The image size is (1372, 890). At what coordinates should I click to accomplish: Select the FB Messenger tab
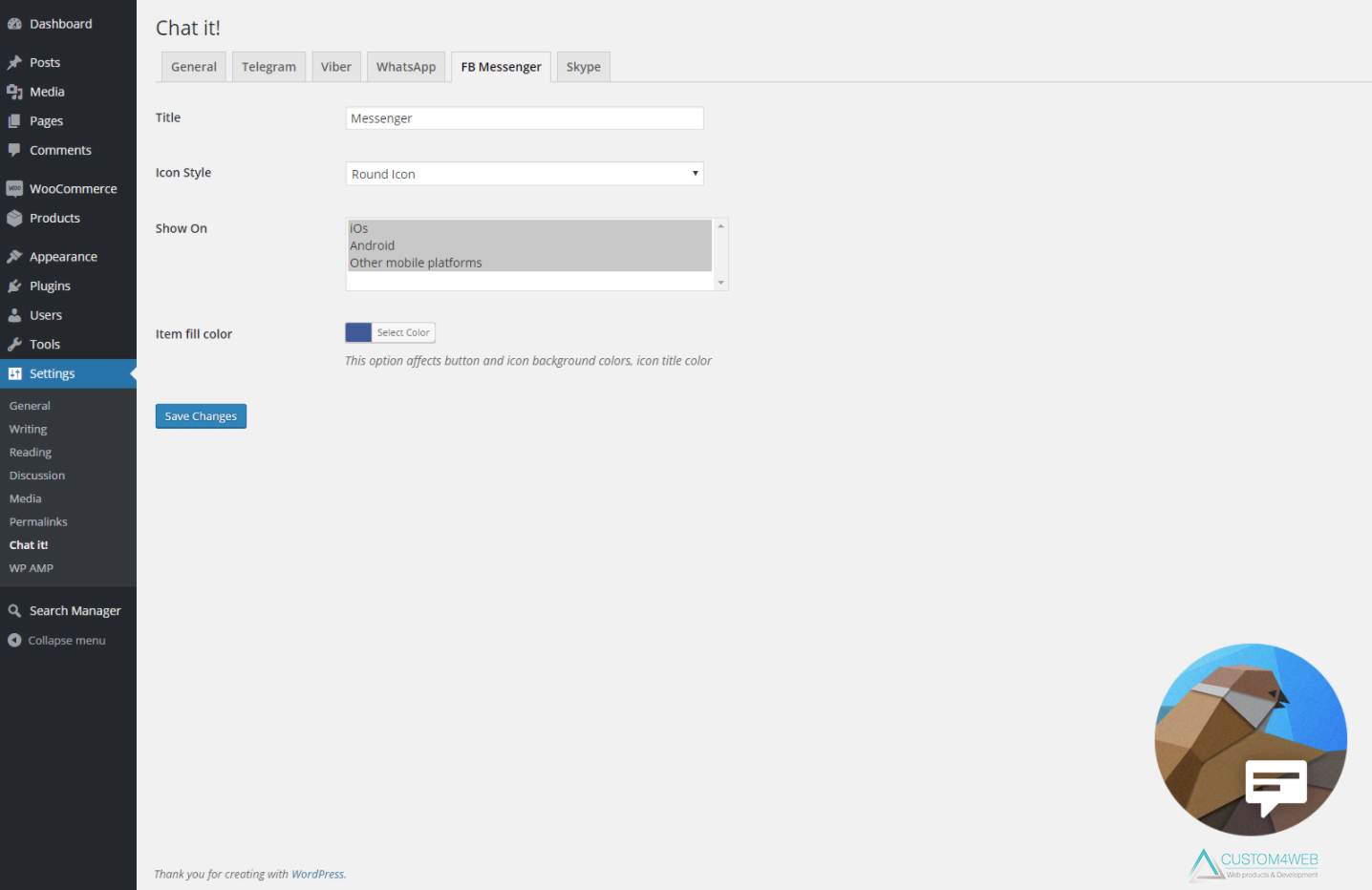(501, 67)
